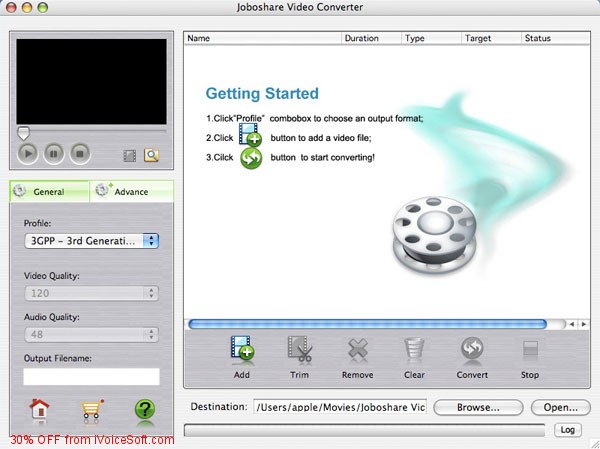Click the Duration column header
The image size is (600, 449).
[x=371, y=38]
